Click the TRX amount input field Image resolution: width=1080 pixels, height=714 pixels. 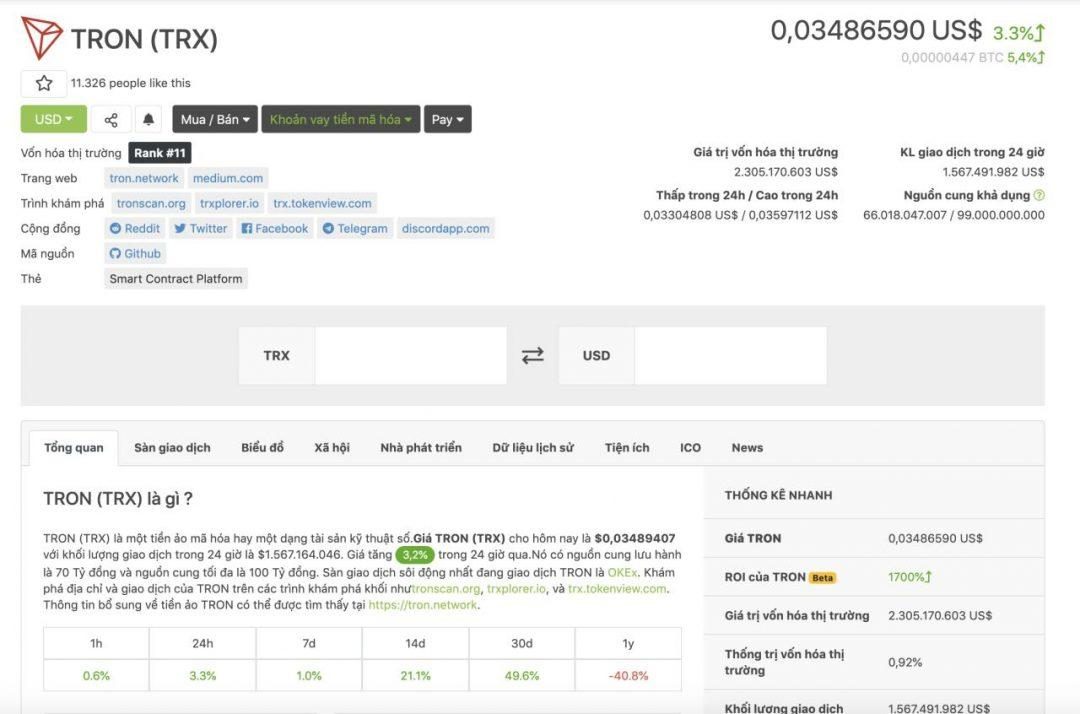pos(411,355)
